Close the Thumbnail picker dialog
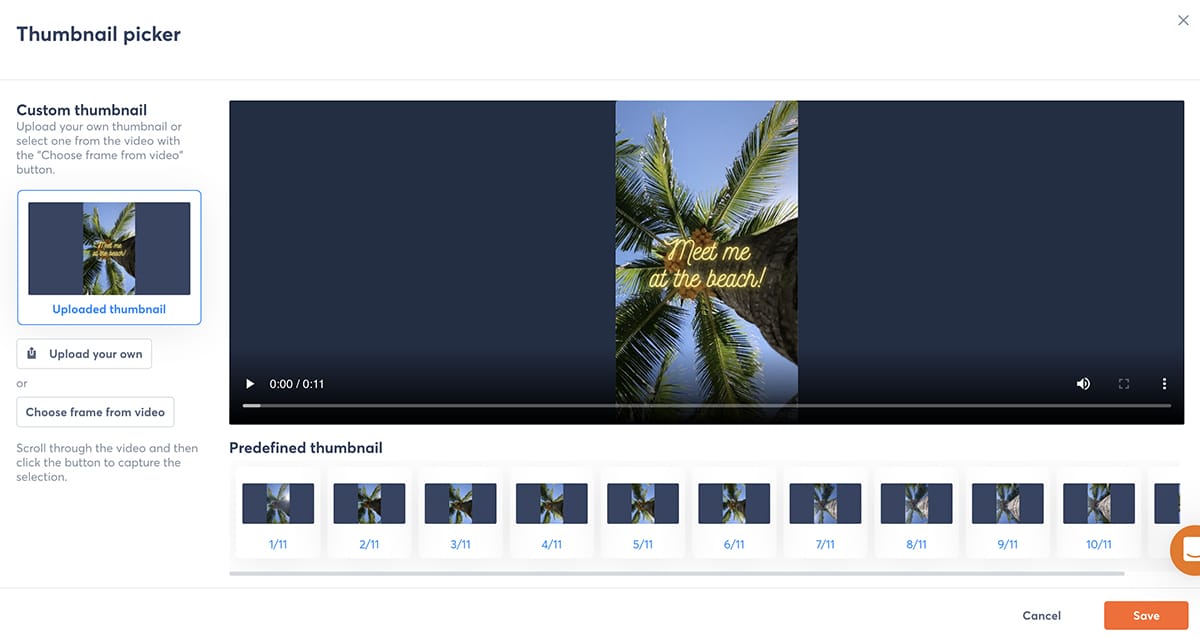 point(1183,20)
